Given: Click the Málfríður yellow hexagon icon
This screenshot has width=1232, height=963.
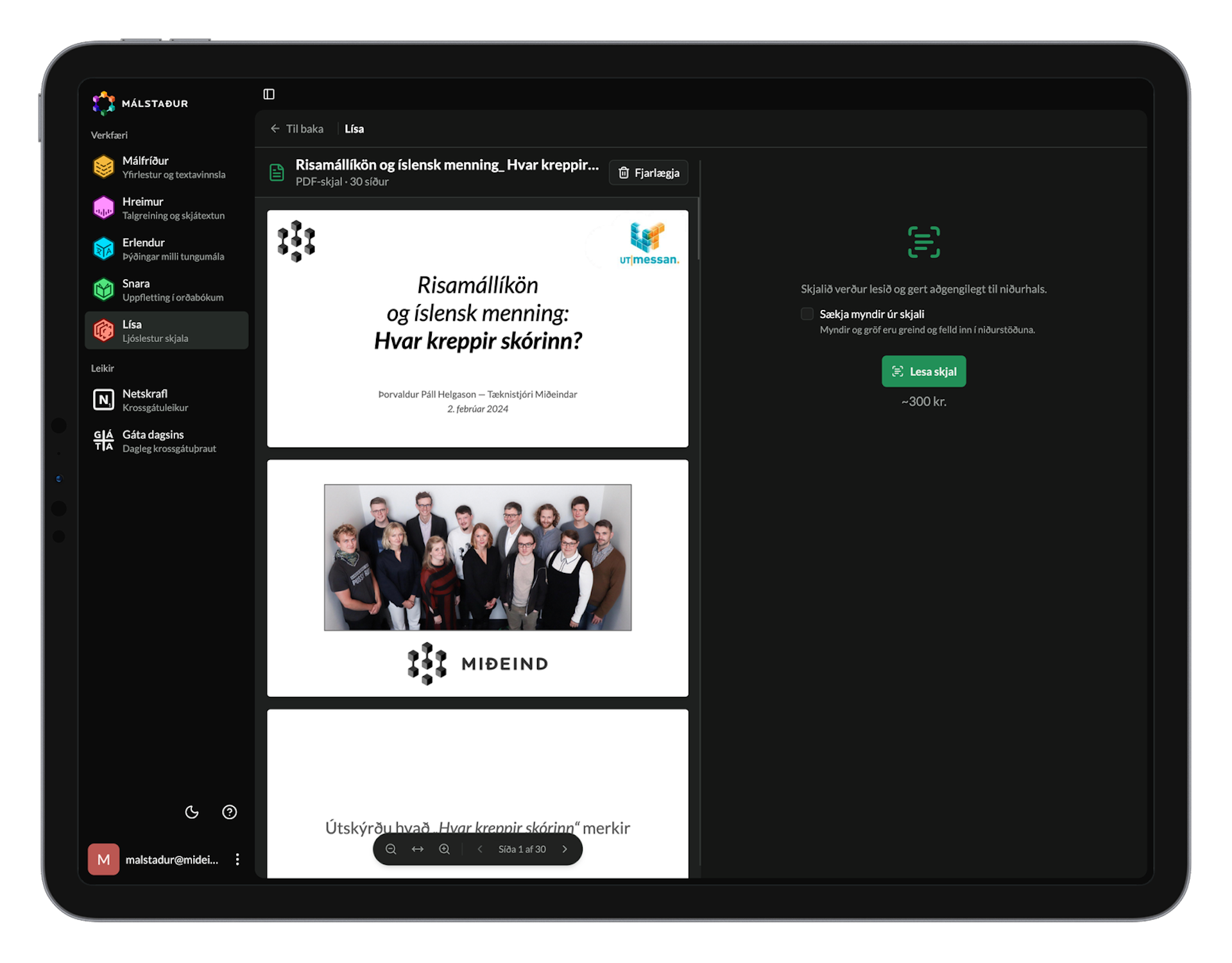Looking at the screenshot, I should (x=103, y=167).
